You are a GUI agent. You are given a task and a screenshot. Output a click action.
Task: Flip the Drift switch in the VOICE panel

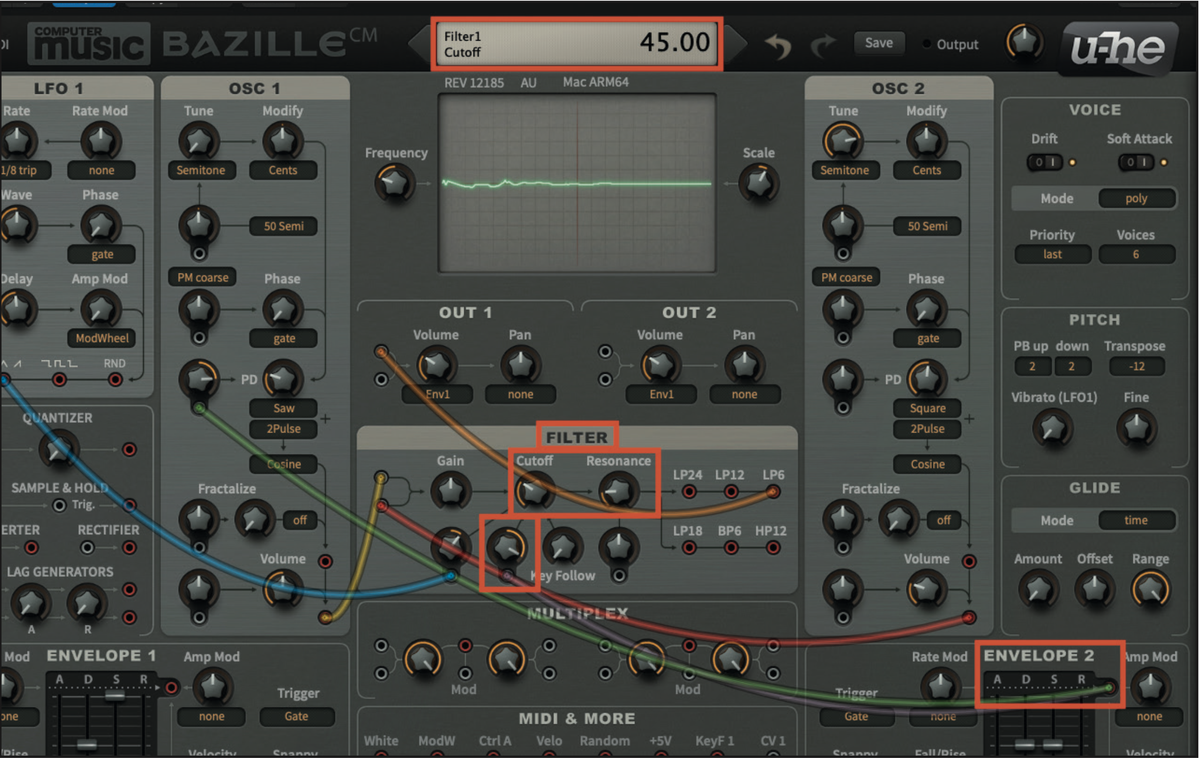click(x=1043, y=160)
